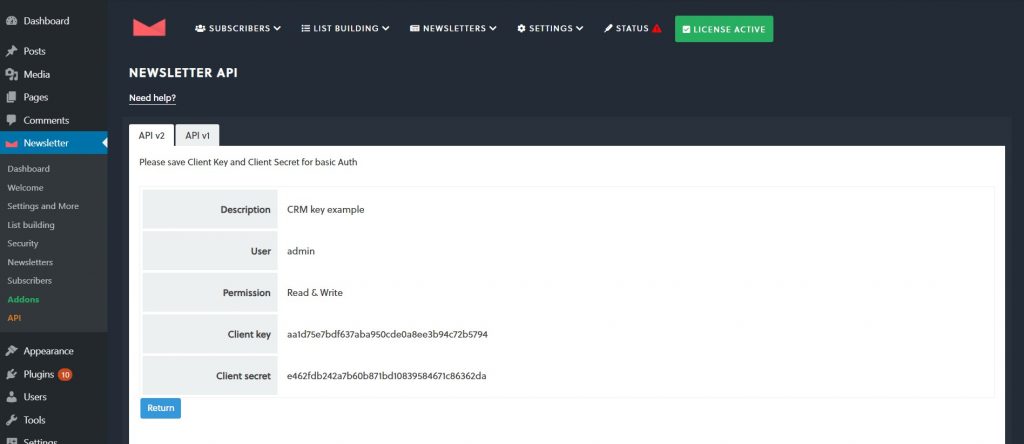Open List building in sidebar submenu

pos(31,225)
